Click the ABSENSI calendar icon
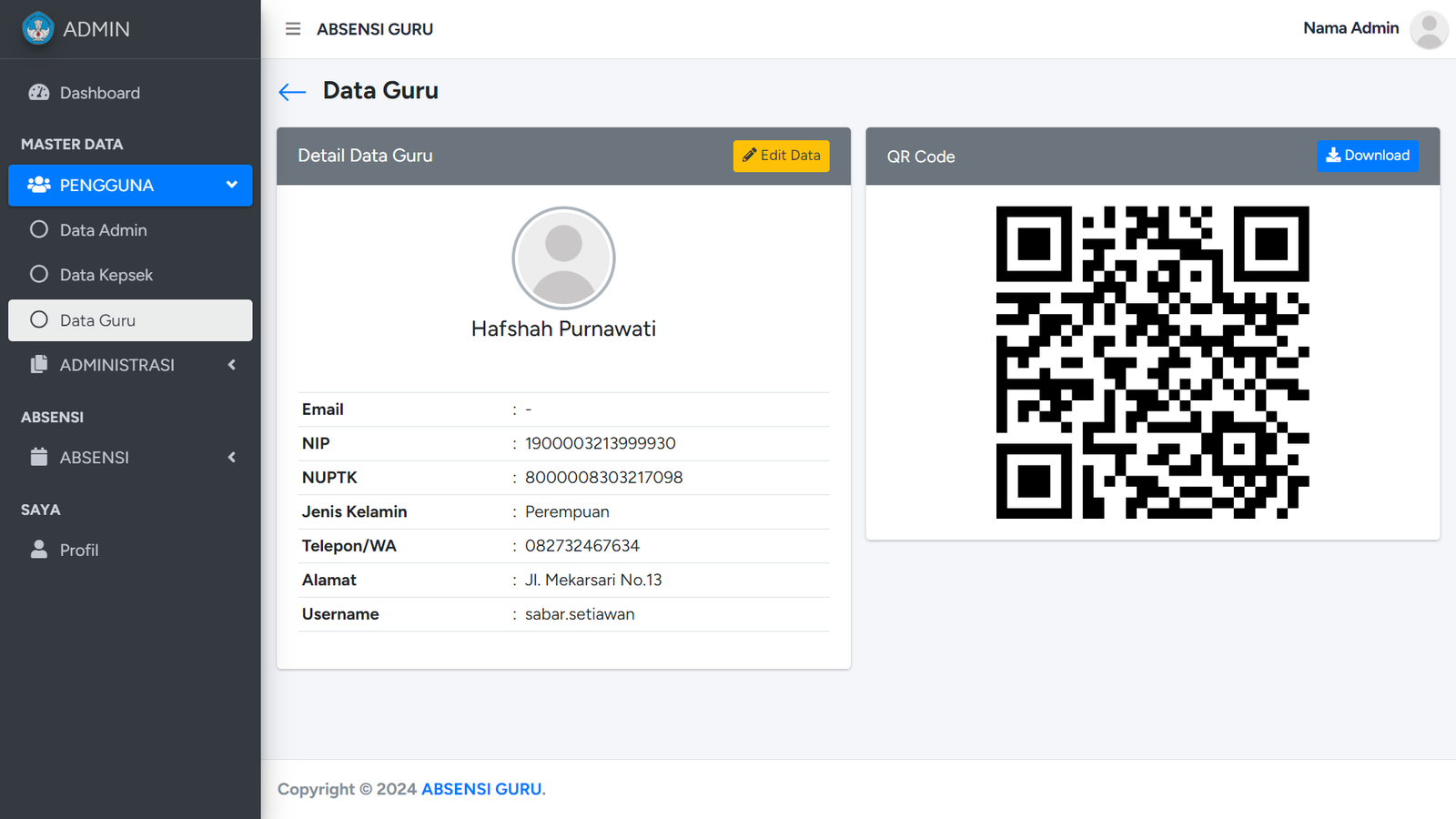Screen dimensions: 1456x819 (39, 457)
